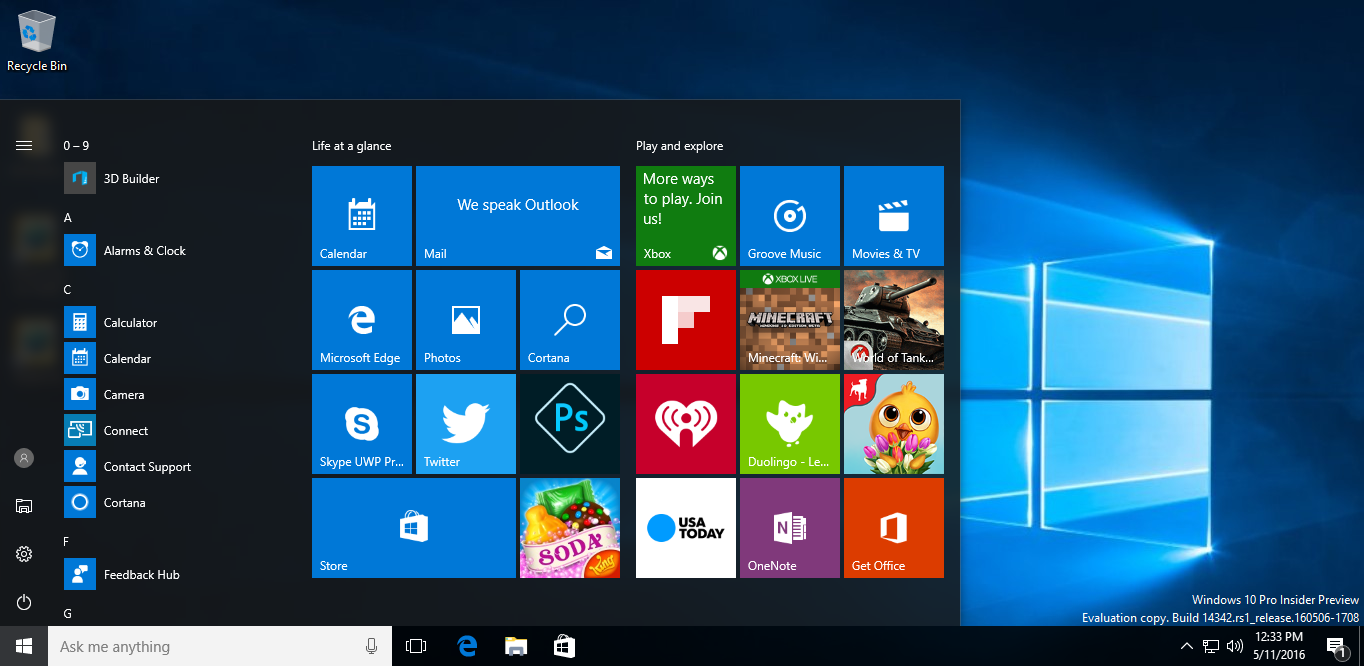
Task: Jump via the '0 – 9' group header
Action: pyautogui.click(x=76, y=146)
